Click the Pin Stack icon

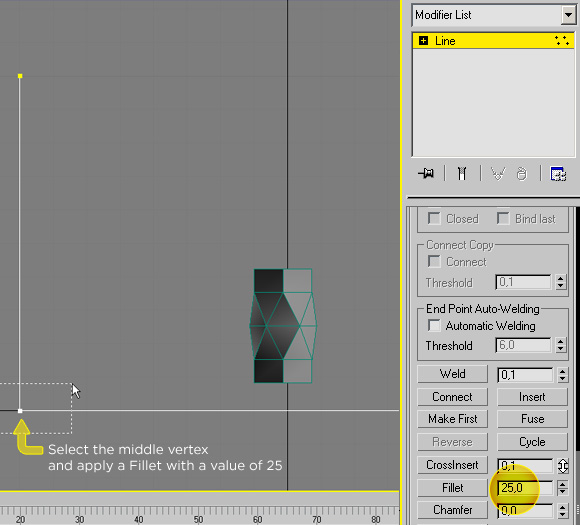tap(426, 173)
